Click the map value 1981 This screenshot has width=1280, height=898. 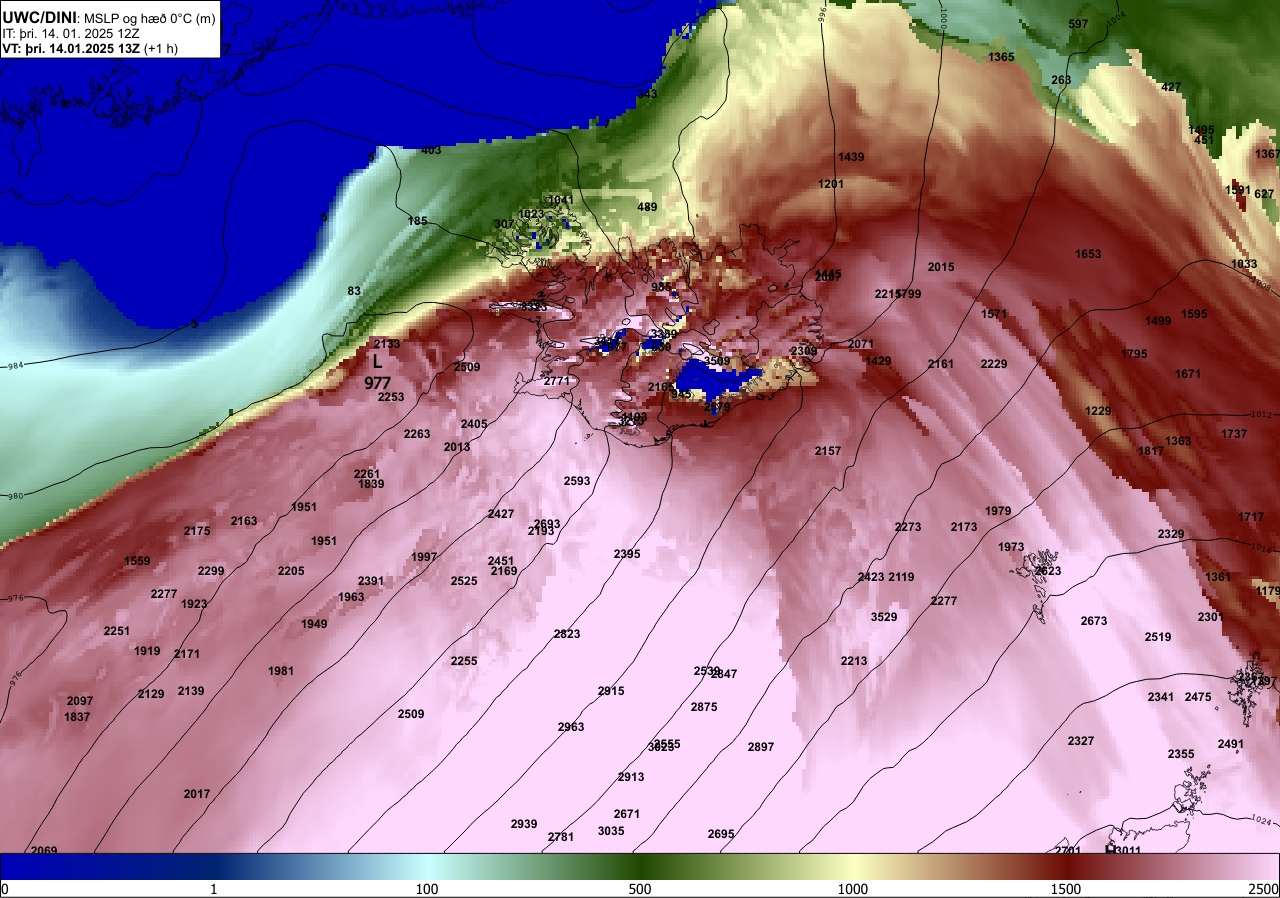(281, 671)
